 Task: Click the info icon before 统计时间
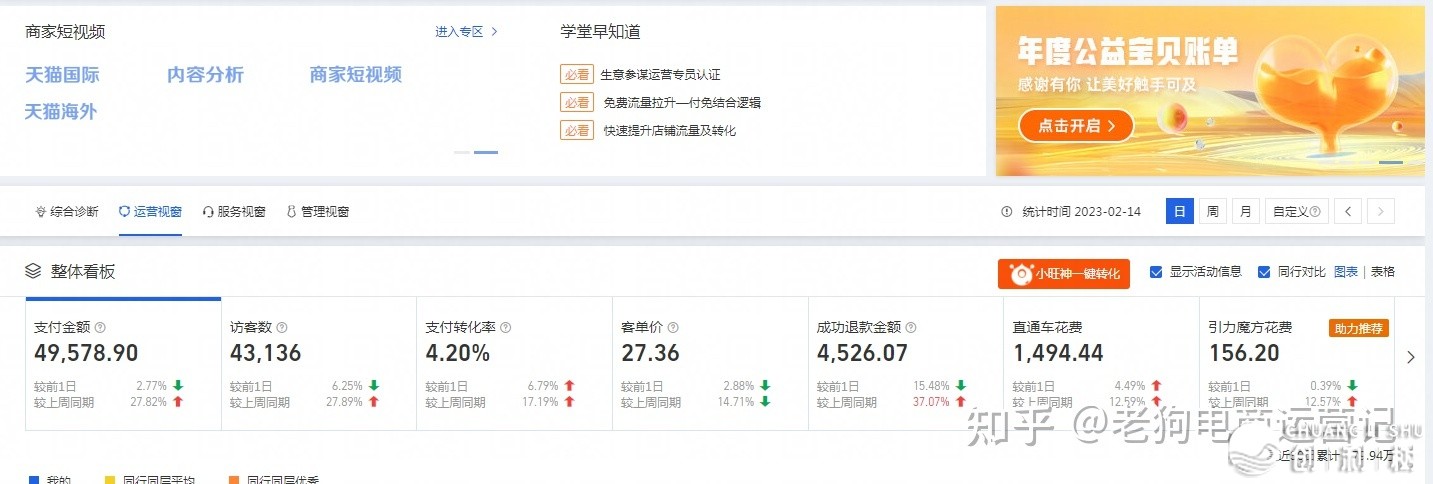(1007, 212)
